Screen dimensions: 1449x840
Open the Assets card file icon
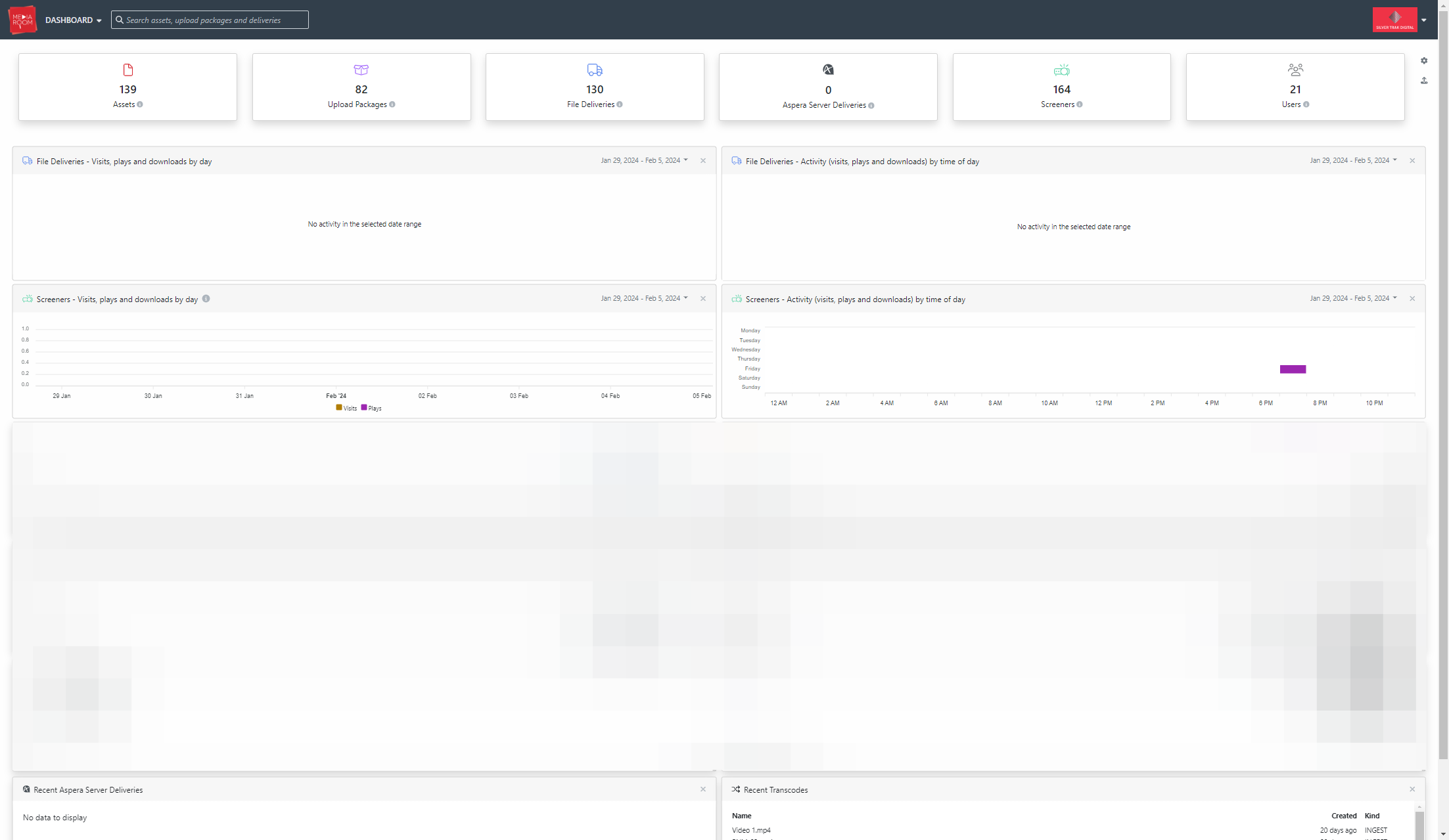click(128, 70)
